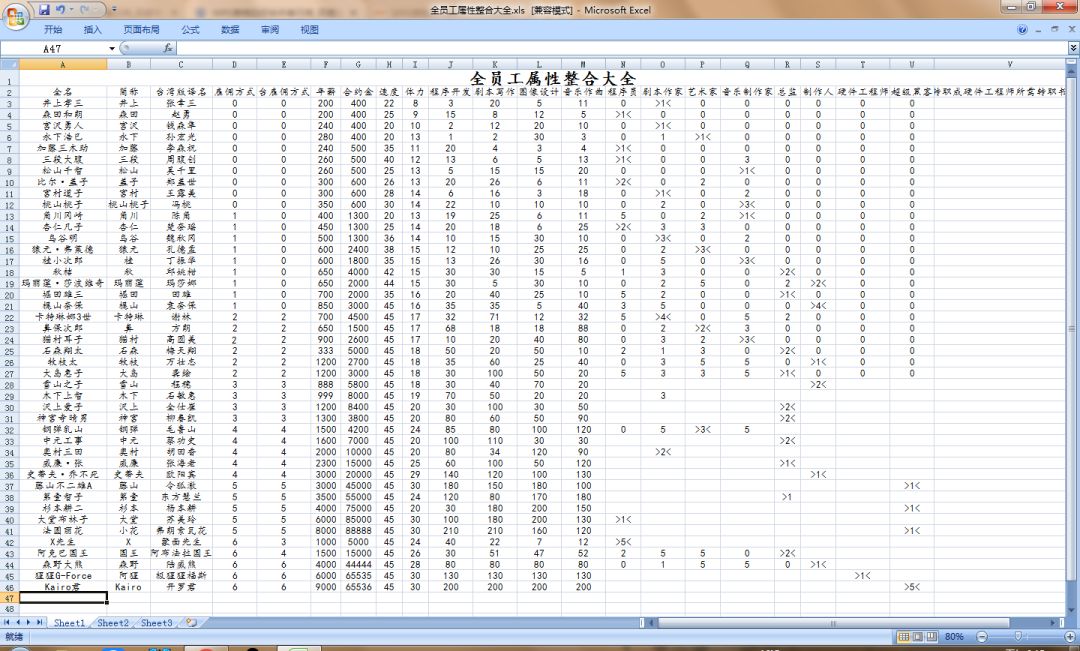
Task: Select the 简称 header cell
Action: (128, 91)
